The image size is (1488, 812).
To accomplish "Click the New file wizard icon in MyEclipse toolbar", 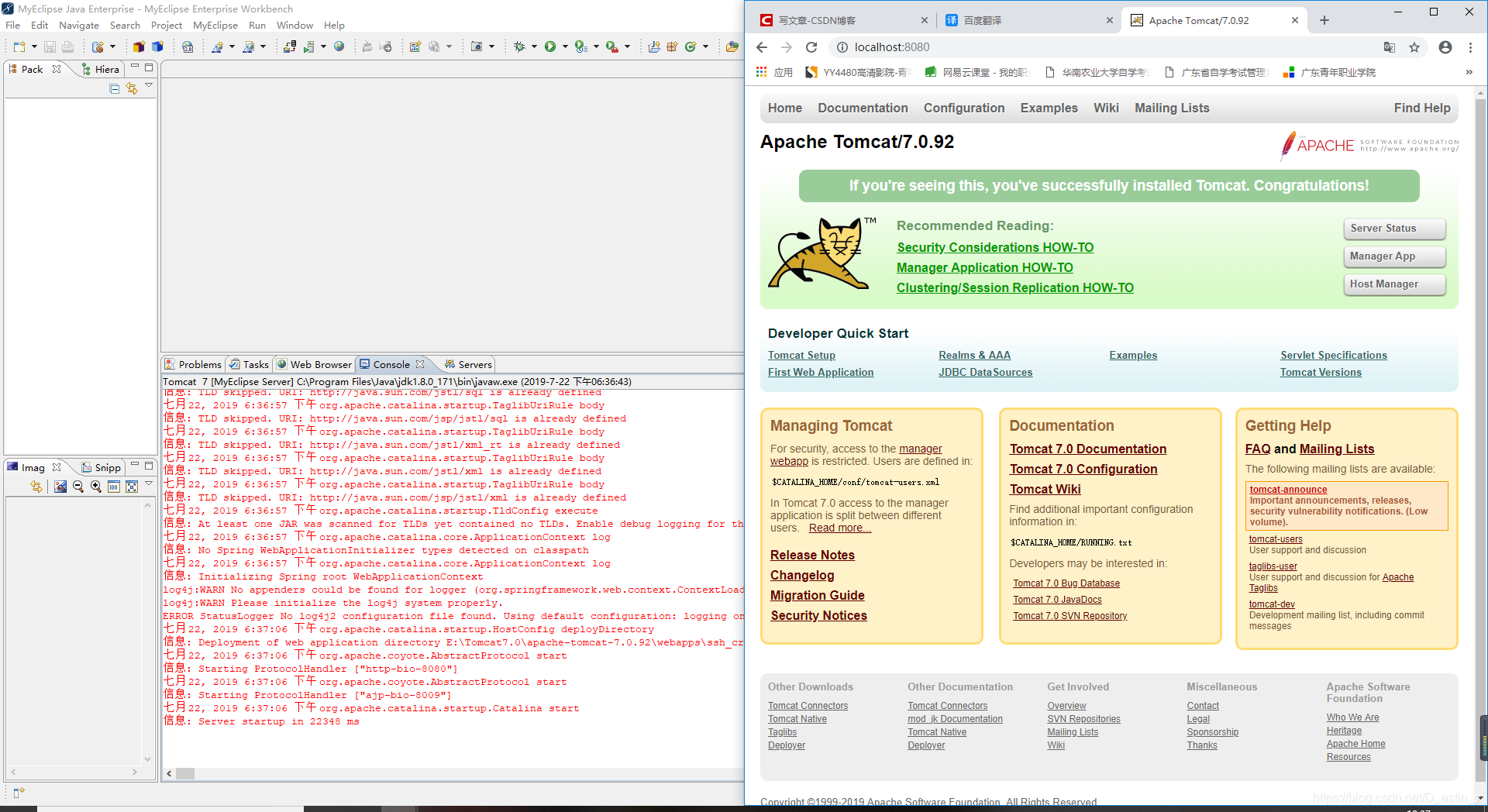I will point(19,46).
